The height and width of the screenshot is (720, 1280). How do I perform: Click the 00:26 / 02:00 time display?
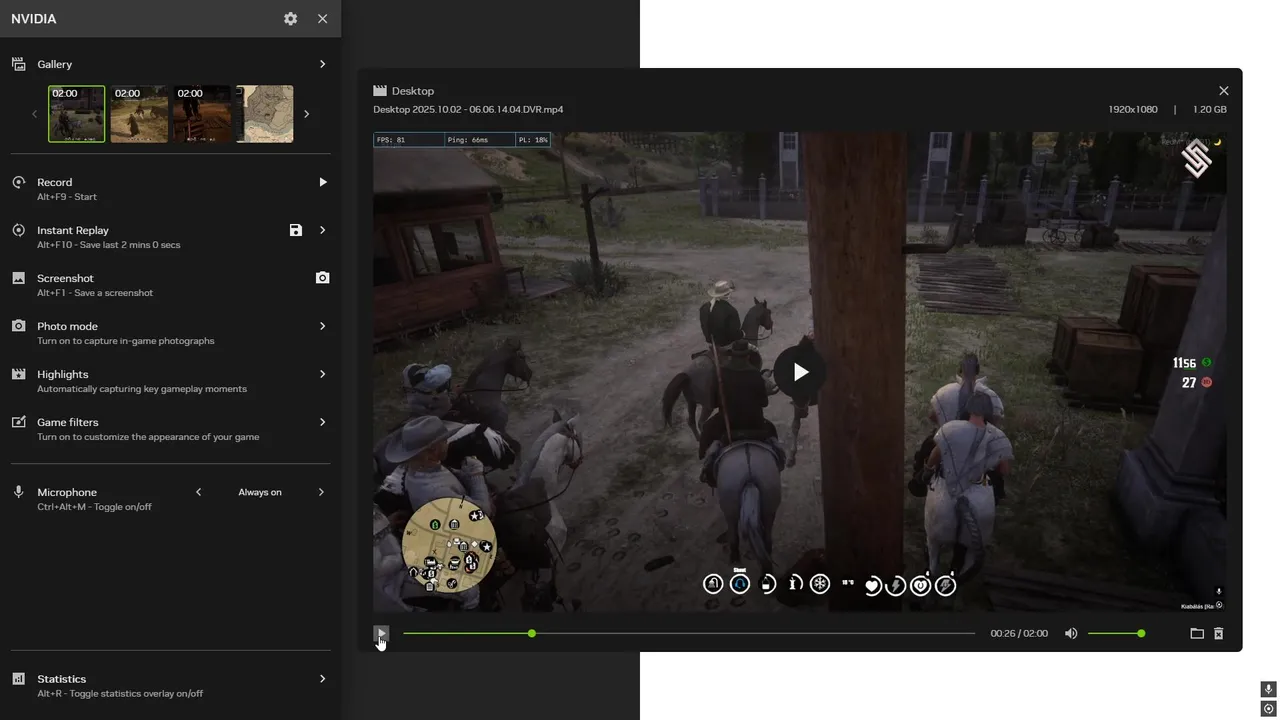tap(1019, 633)
